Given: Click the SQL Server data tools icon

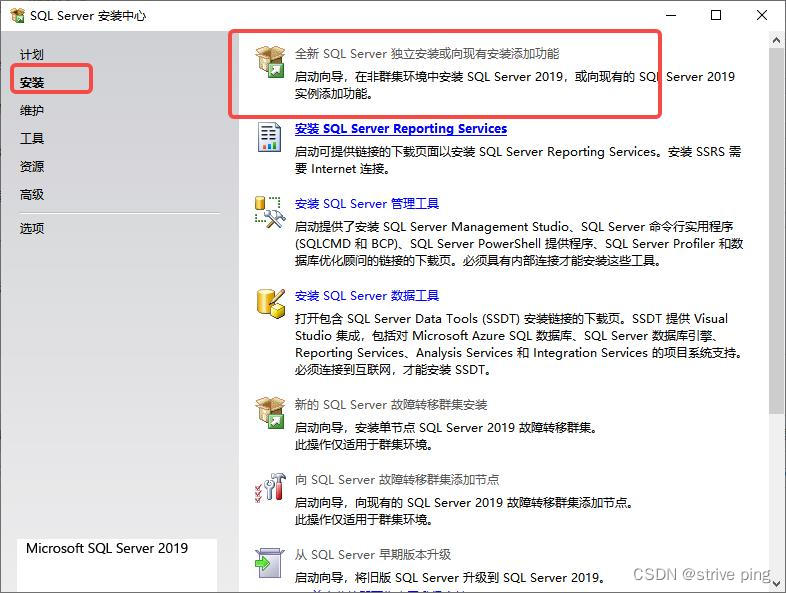Looking at the screenshot, I should tap(271, 303).
